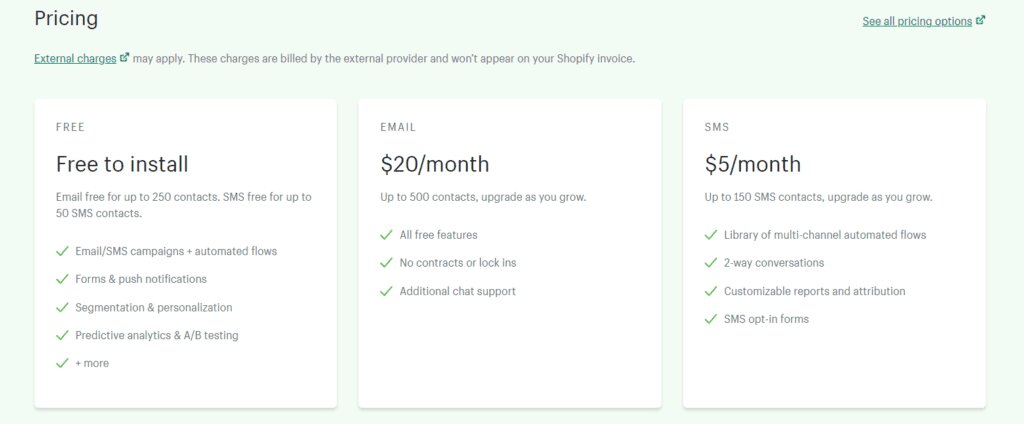Open the External charges link
The image size is (1024, 424).
click(x=75, y=58)
